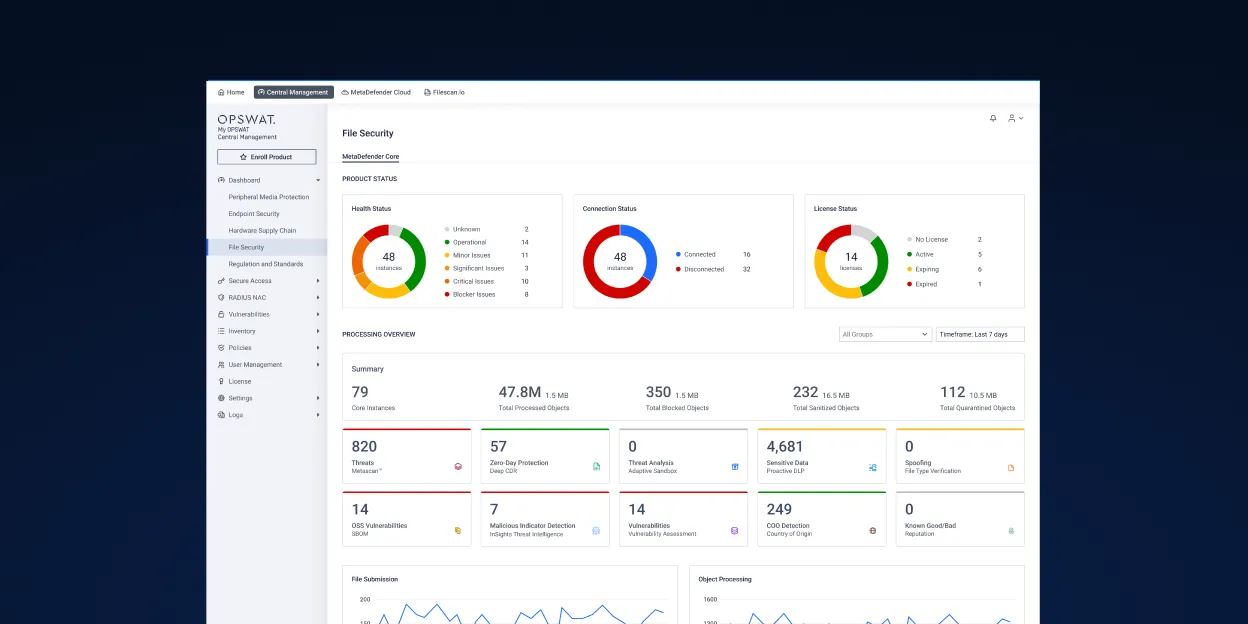Select the MetaDefender Core tab
Screen dimensions: 1248x624
tap(370, 157)
